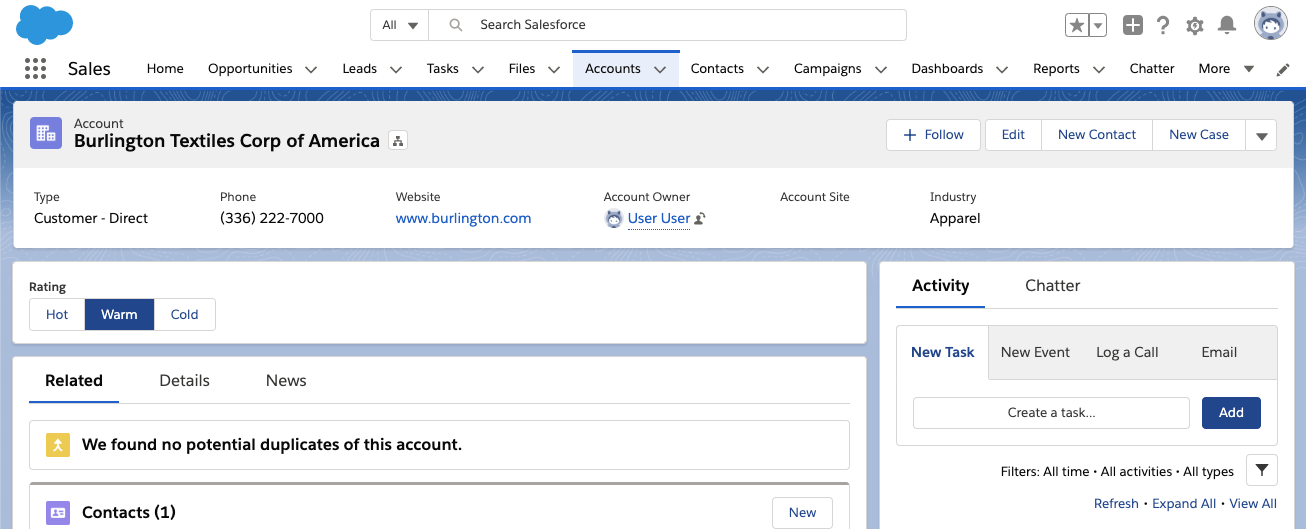The width and height of the screenshot is (1306, 529).
Task: Click the Salesforce cloud logo
Action: coord(45,24)
